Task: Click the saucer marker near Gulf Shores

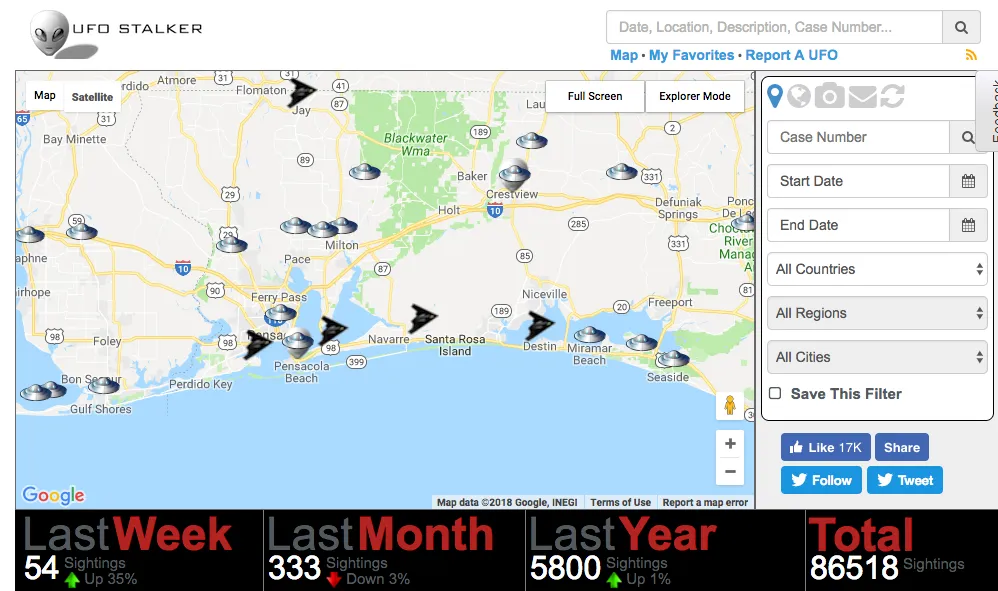Action: pos(103,385)
